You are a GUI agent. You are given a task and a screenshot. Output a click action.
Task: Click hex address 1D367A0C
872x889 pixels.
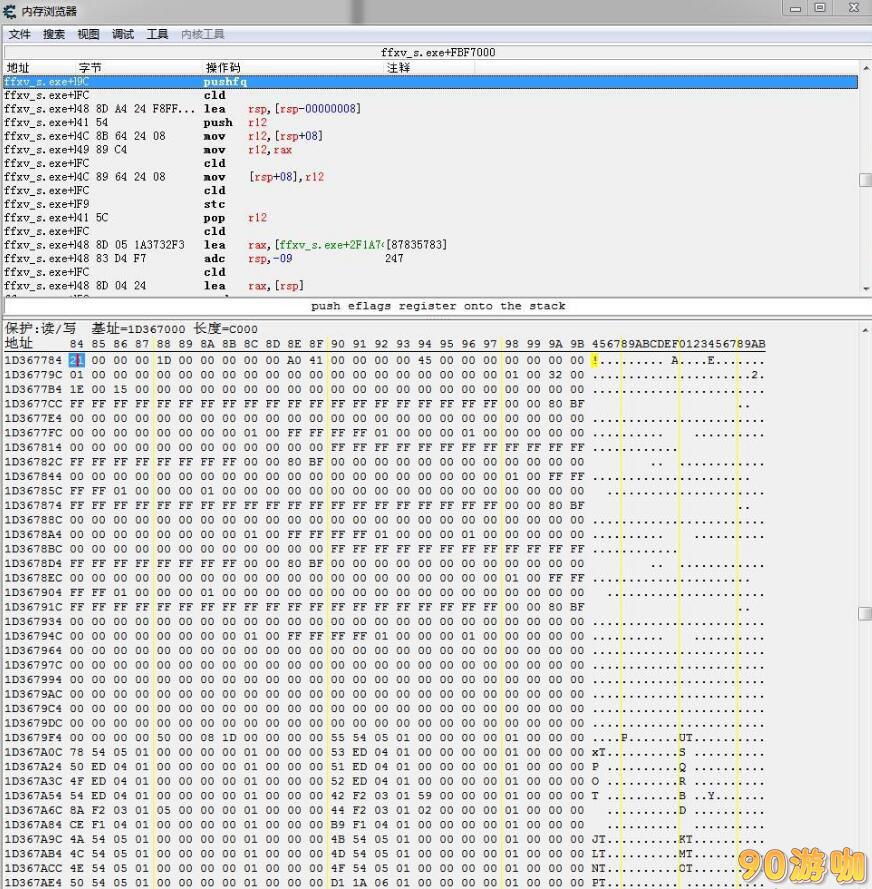33,752
